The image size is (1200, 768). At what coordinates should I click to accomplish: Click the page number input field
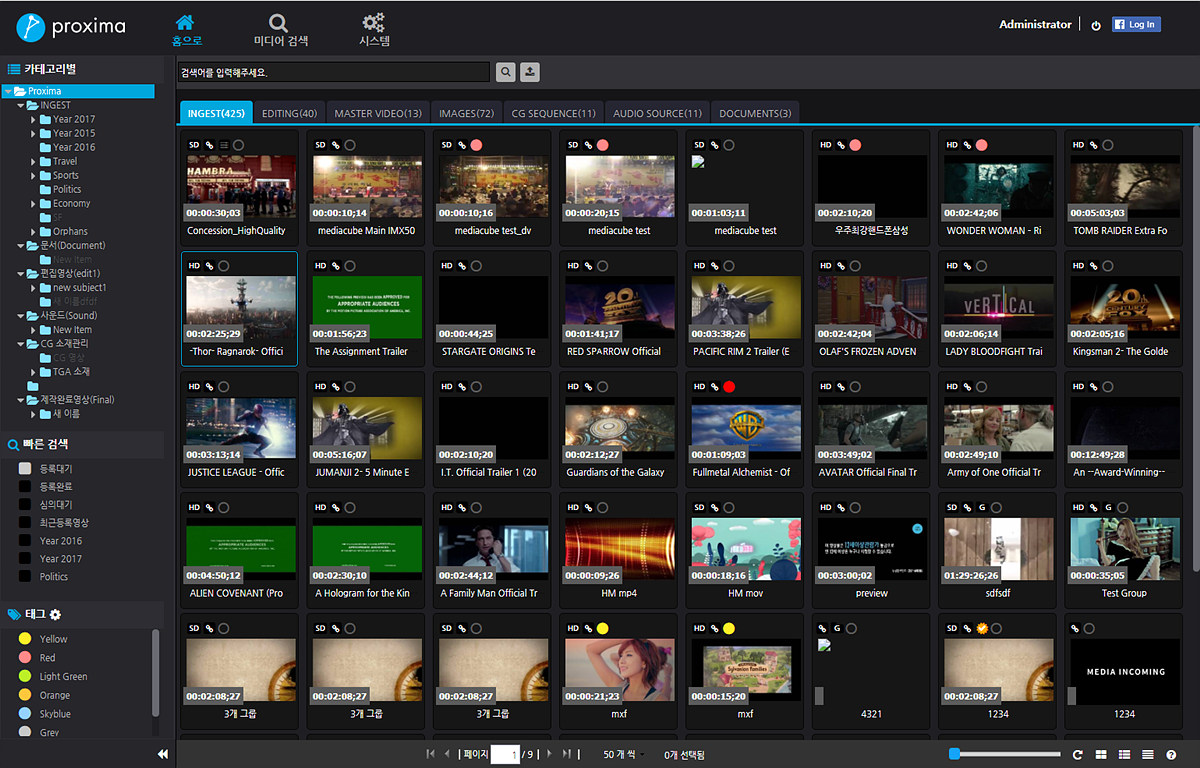(505, 754)
